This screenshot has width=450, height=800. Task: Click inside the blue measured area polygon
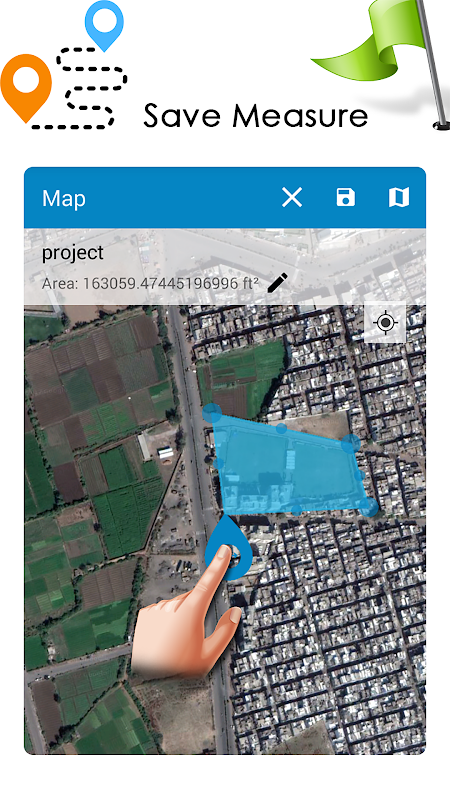pyautogui.click(x=288, y=464)
